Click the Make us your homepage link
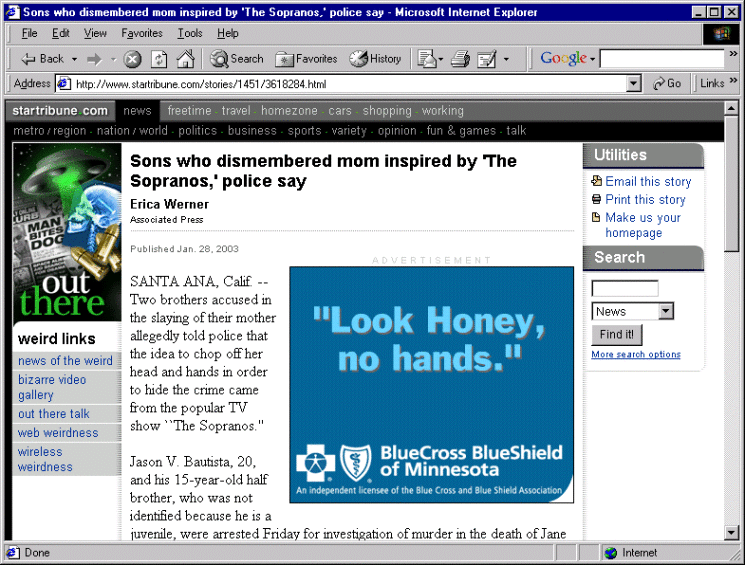The height and width of the screenshot is (565, 745). coord(643,225)
